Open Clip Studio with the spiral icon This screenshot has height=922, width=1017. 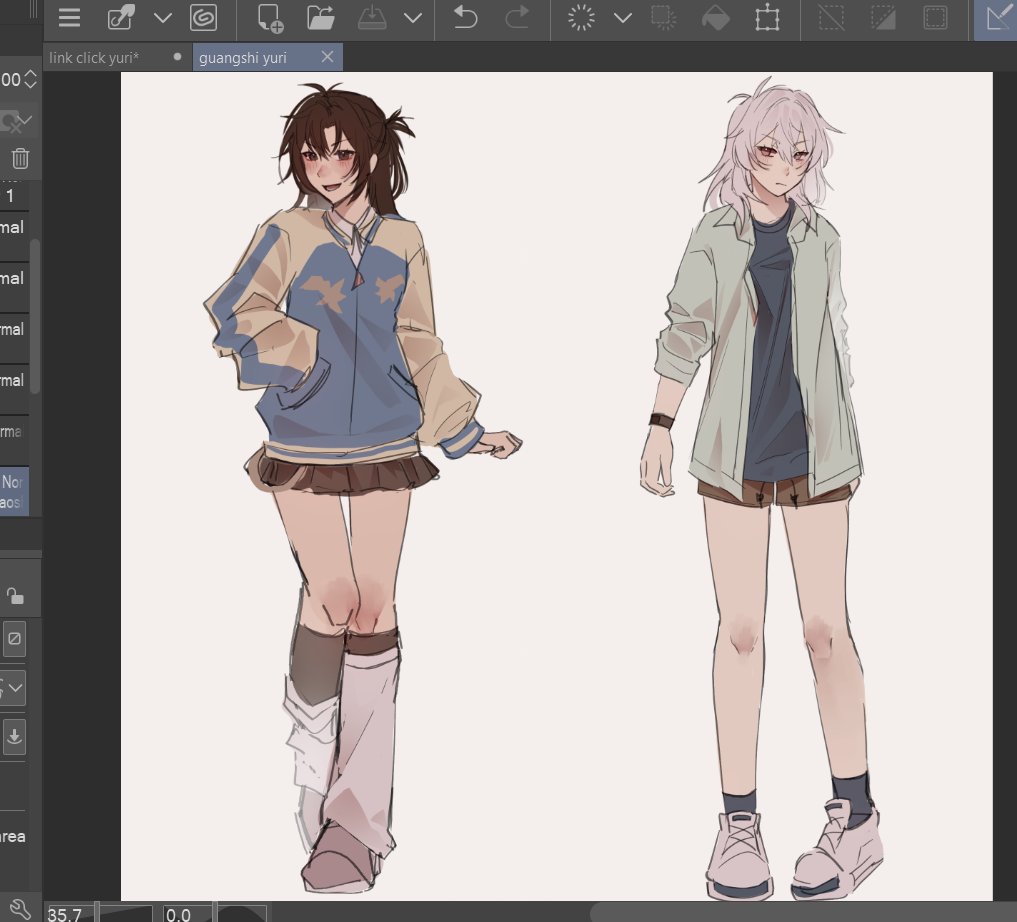(204, 18)
